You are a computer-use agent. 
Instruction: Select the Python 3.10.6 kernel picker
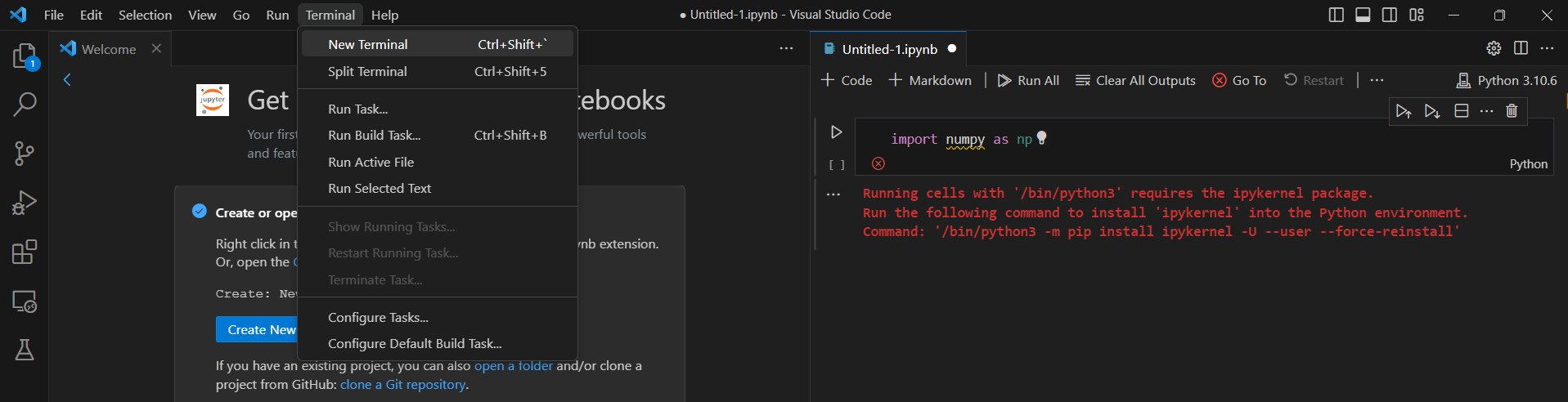1507,80
